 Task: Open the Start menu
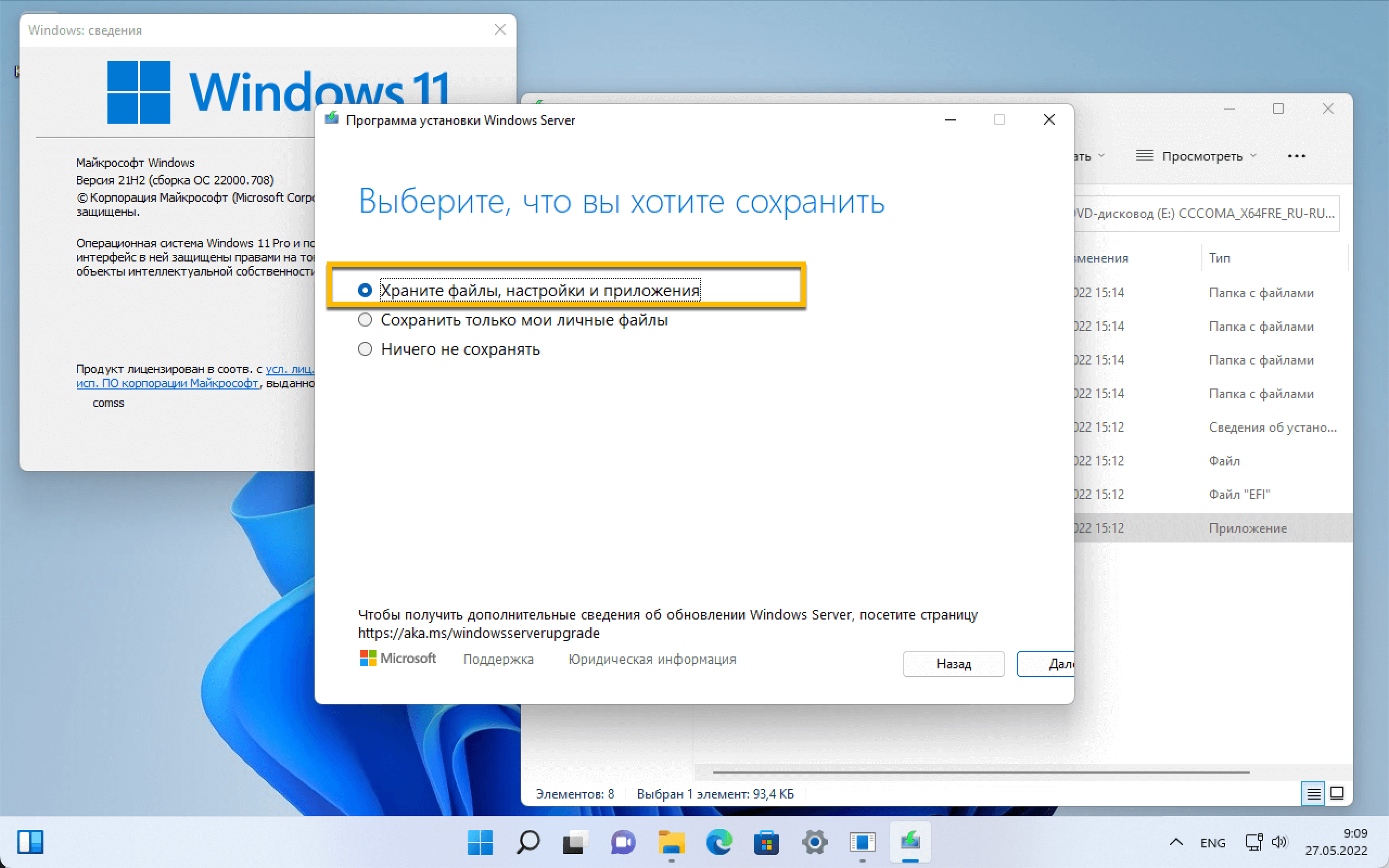[480, 842]
